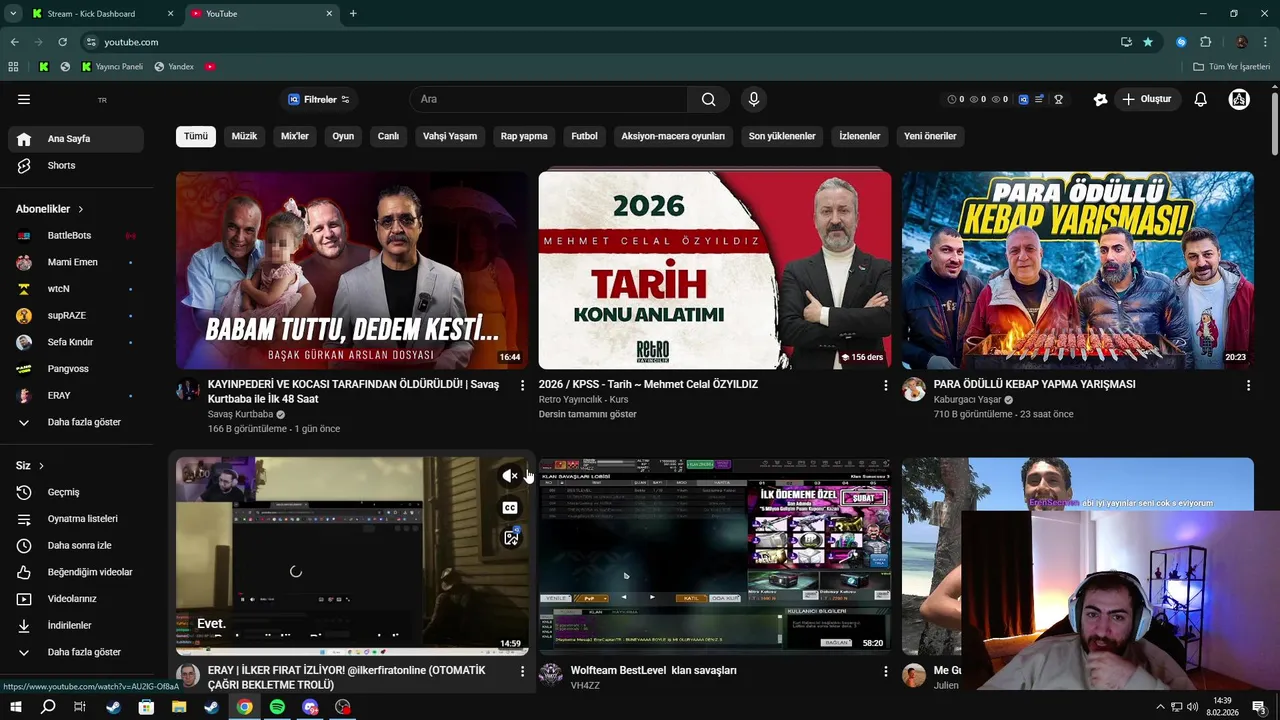Open the Windows Start menu

point(15,707)
